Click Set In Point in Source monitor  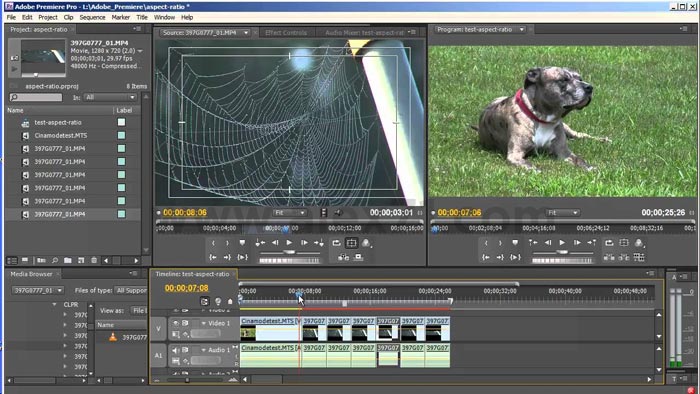tap(213, 243)
